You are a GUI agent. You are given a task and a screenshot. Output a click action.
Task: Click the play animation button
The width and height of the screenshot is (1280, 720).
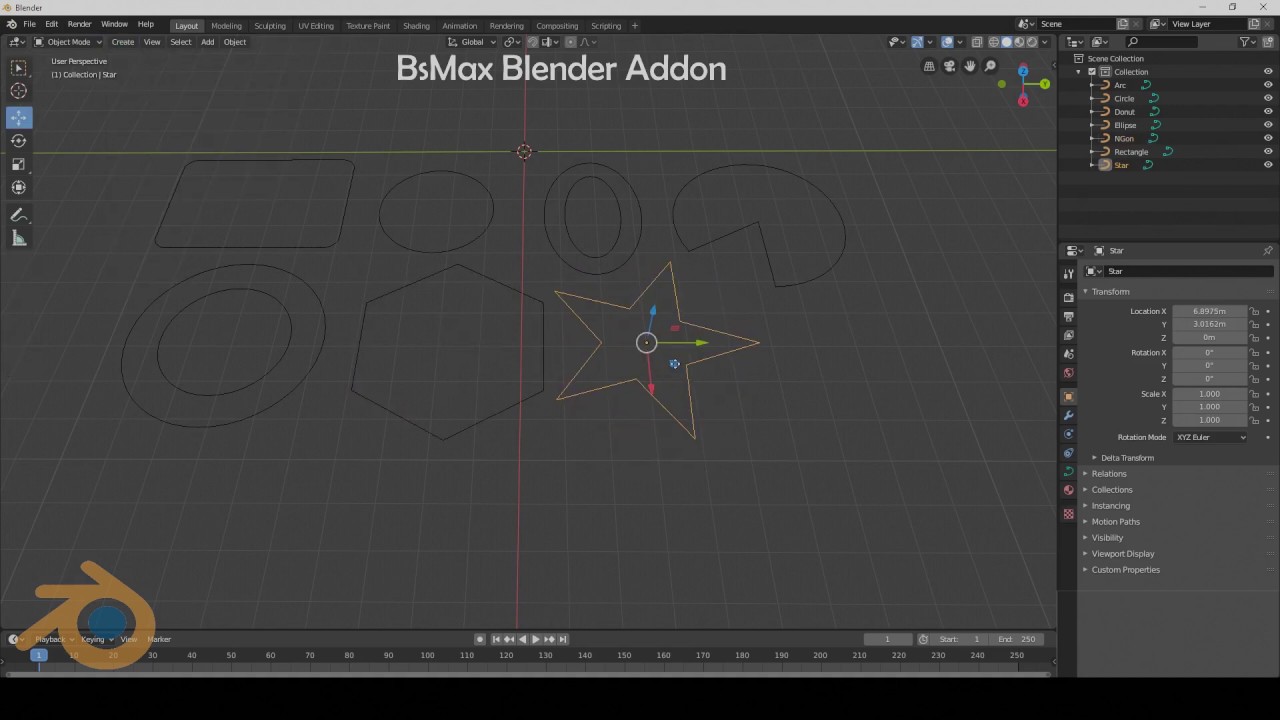point(535,639)
